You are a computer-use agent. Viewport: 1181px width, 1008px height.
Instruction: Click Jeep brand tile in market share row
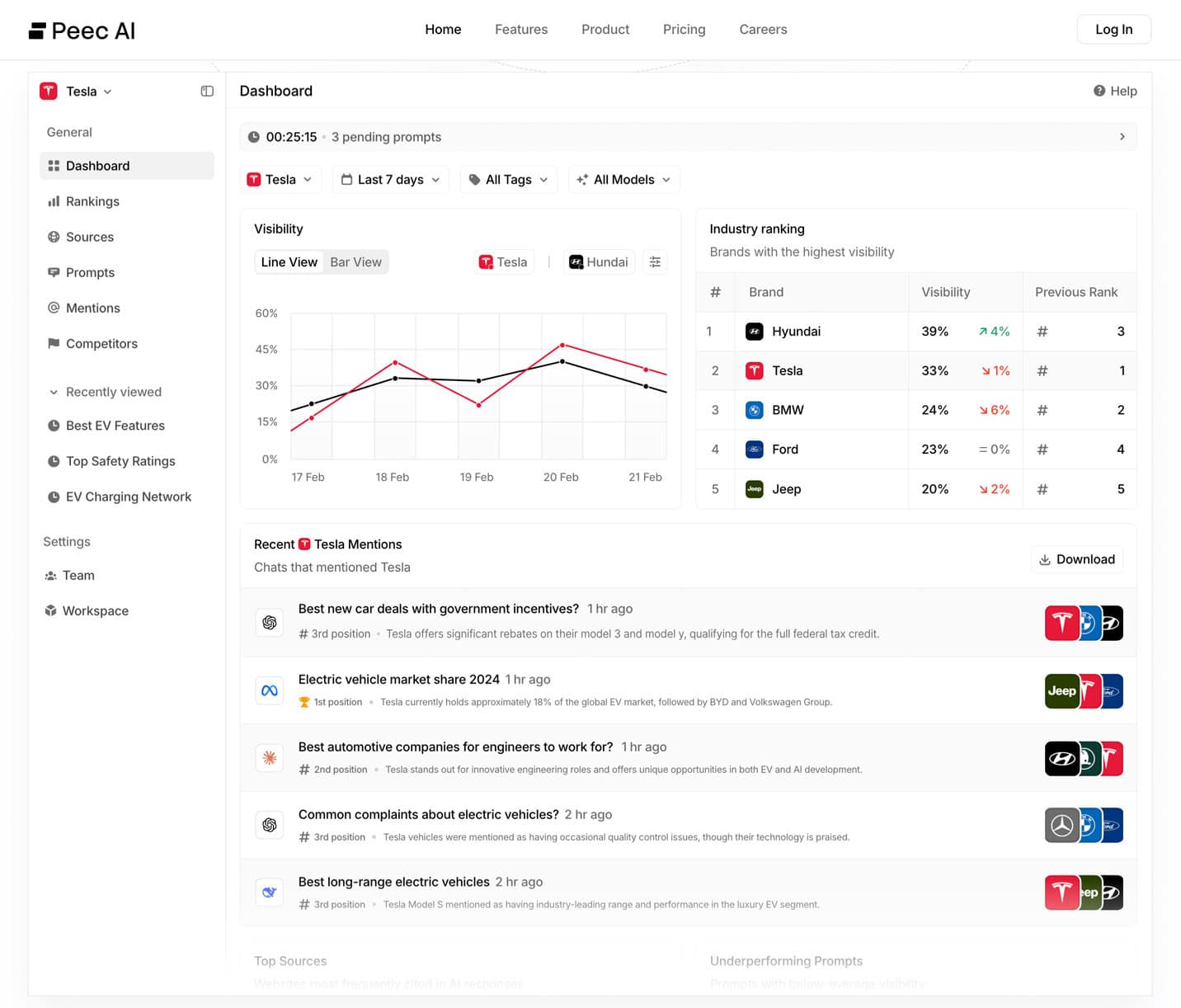[1062, 690]
